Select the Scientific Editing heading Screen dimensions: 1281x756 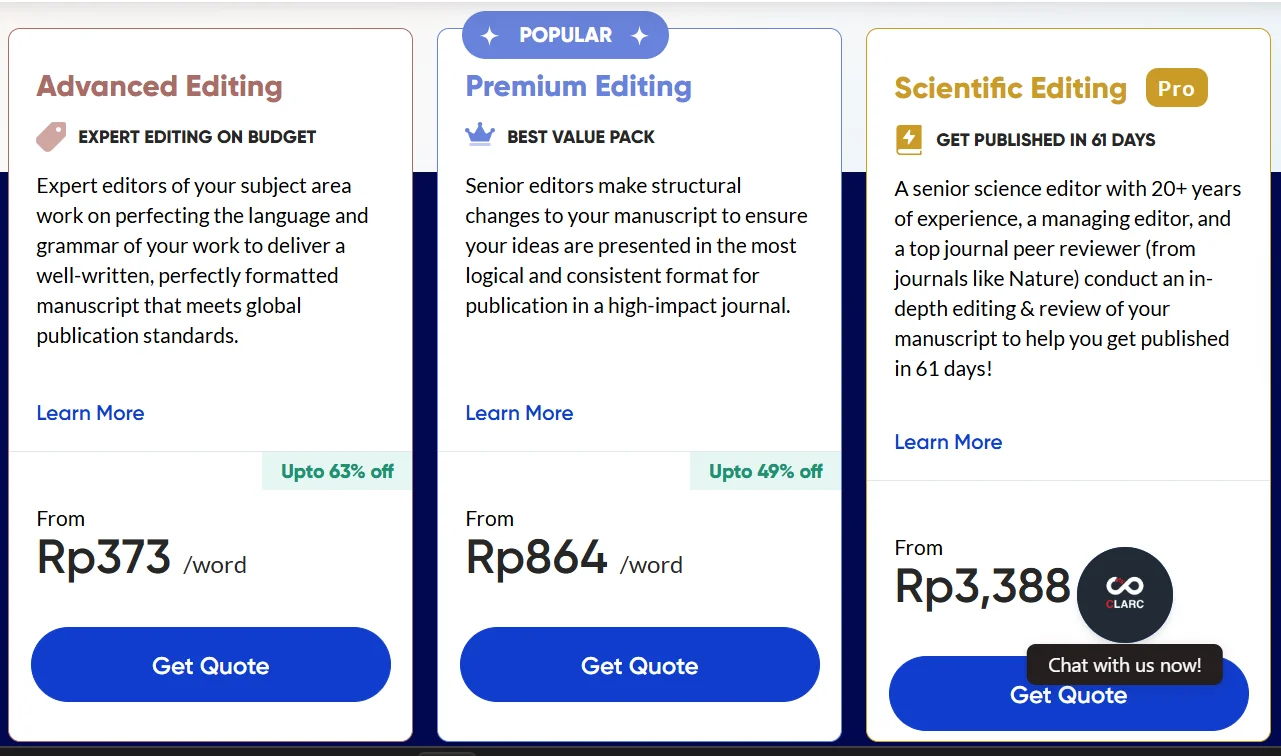[1010, 88]
